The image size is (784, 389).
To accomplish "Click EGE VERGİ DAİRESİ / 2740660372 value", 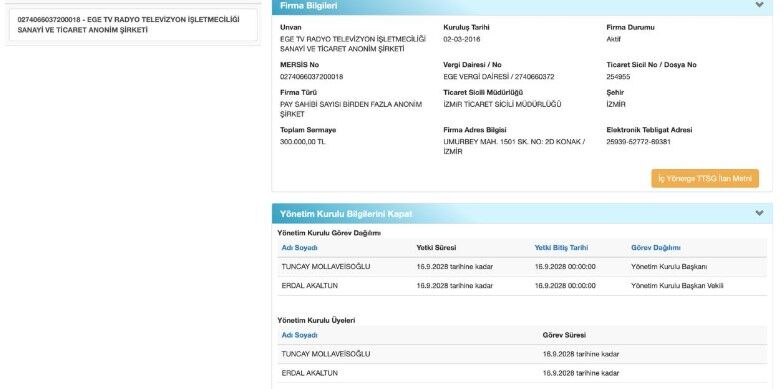I will point(498,77).
